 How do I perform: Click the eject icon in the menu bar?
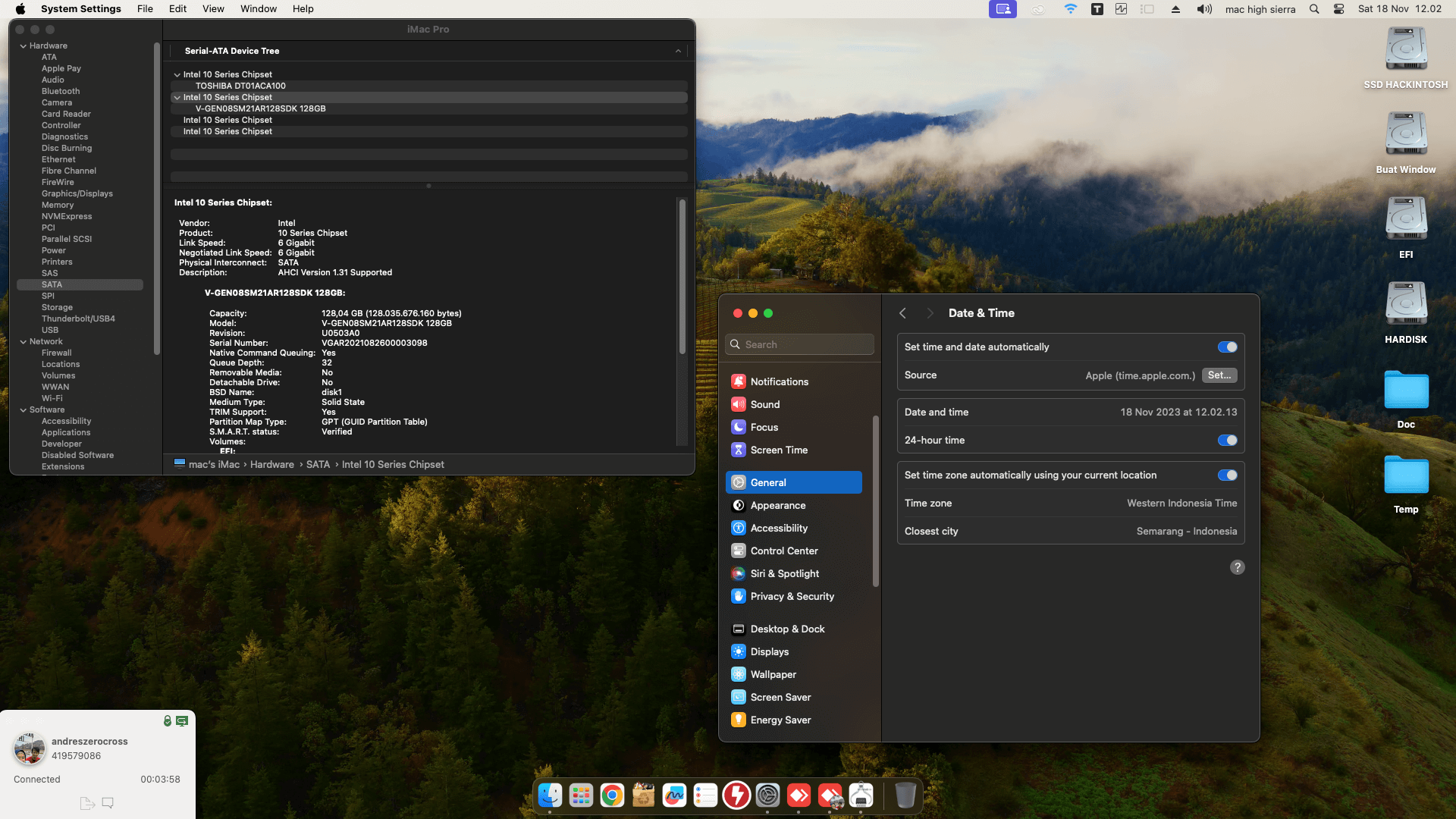pos(1175,9)
